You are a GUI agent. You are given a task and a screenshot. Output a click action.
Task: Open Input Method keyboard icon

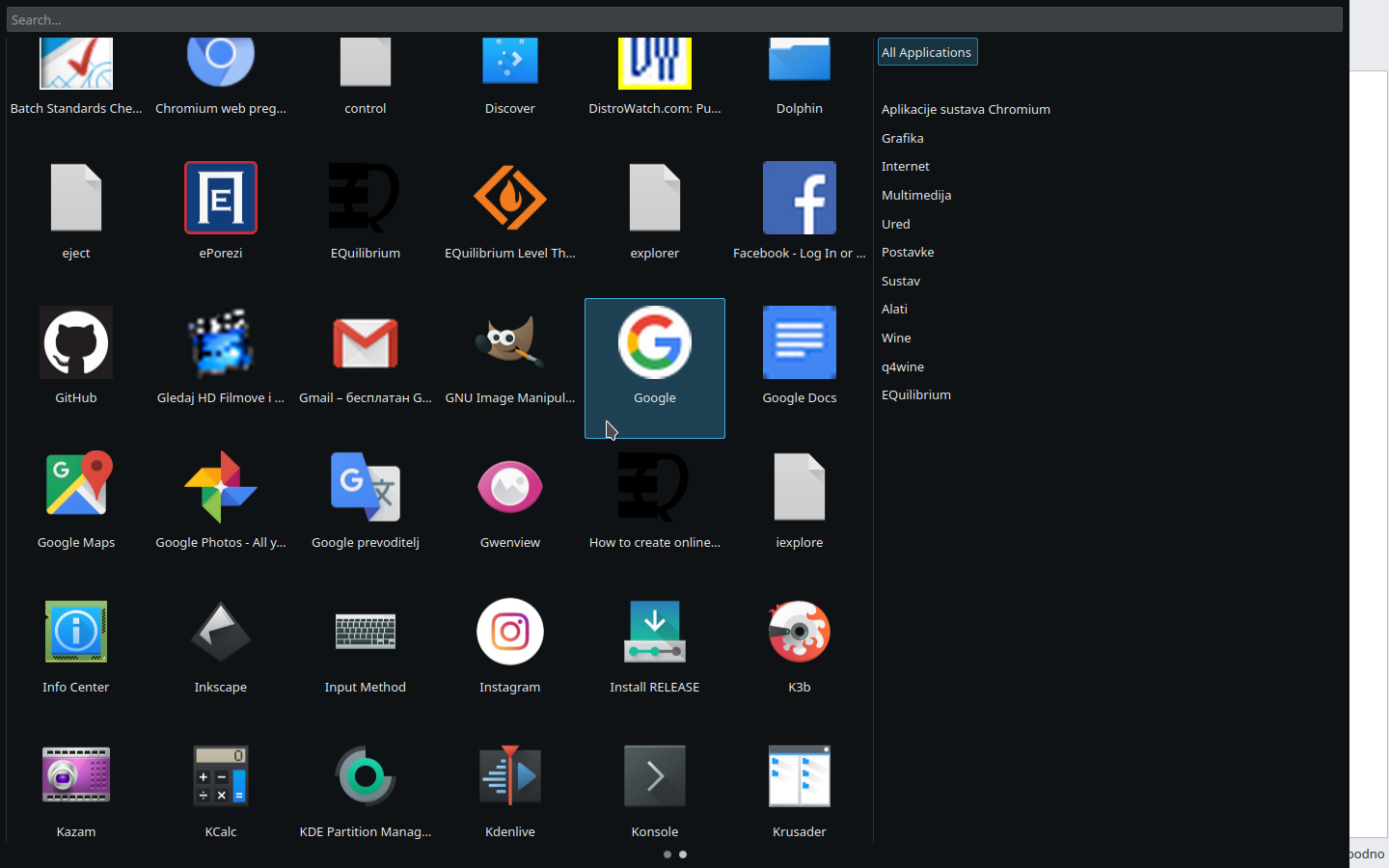[366, 632]
